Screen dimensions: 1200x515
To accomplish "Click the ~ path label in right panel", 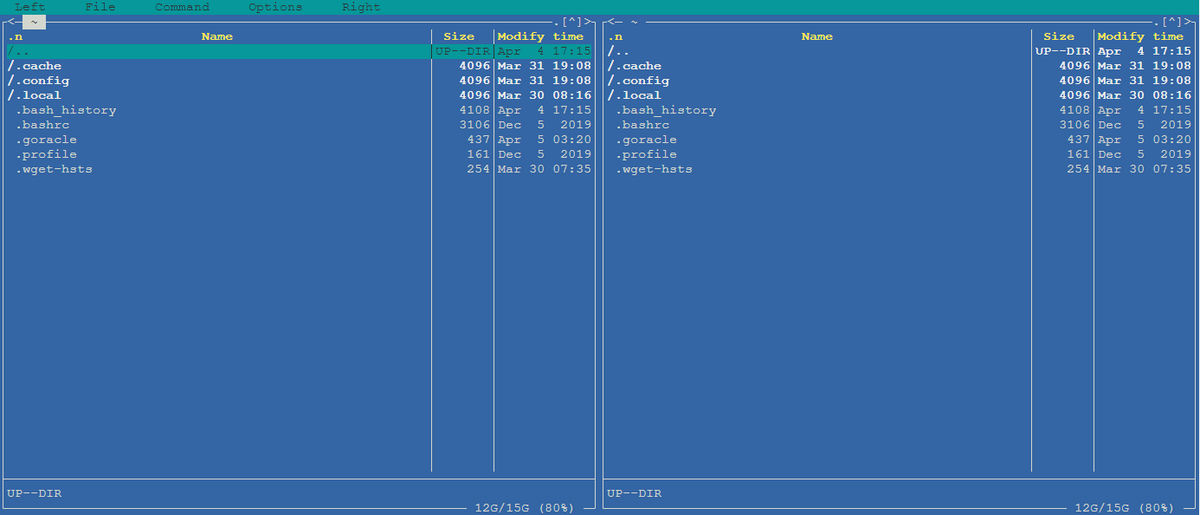I will coord(635,21).
